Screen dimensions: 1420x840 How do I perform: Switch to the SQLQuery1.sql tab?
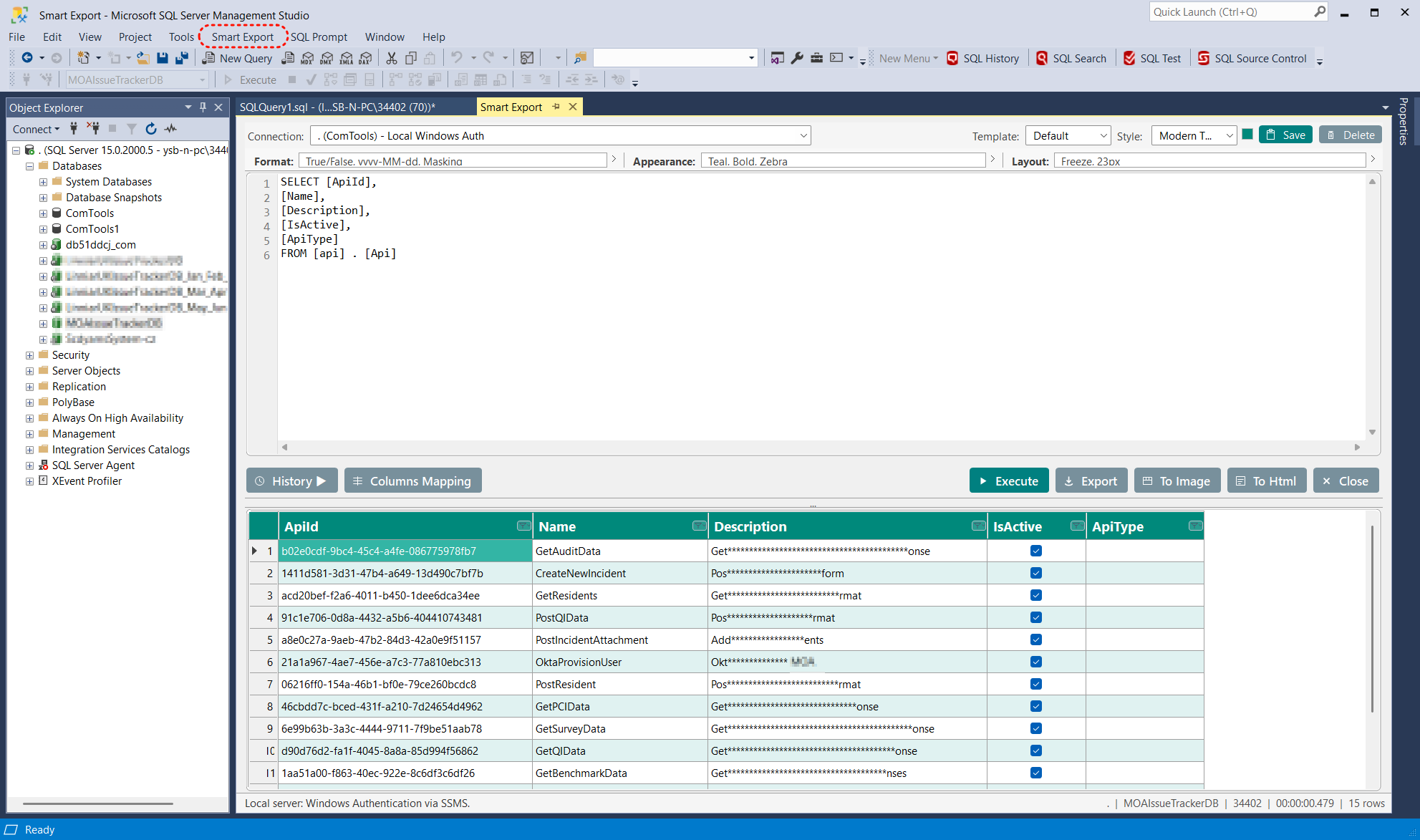pyautogui.click(x=337, y=107)
